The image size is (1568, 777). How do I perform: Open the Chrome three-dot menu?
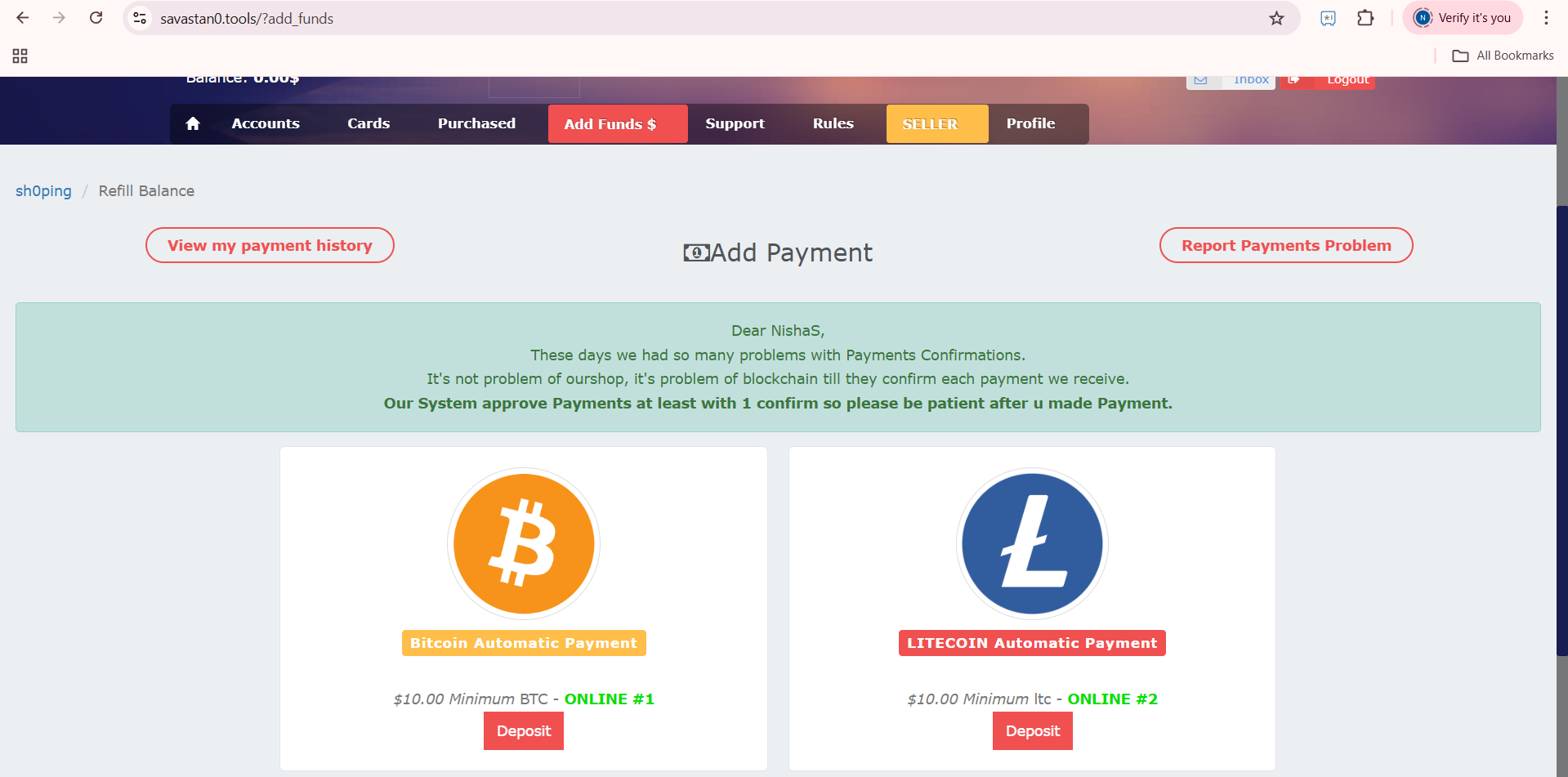point(1546,18)
